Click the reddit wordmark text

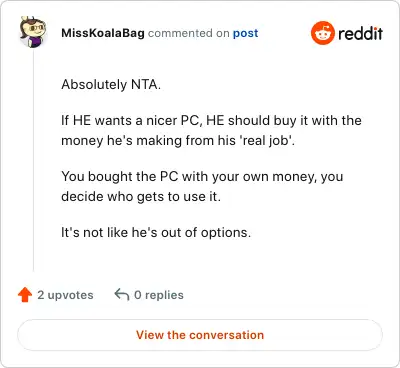pos(360,34)
